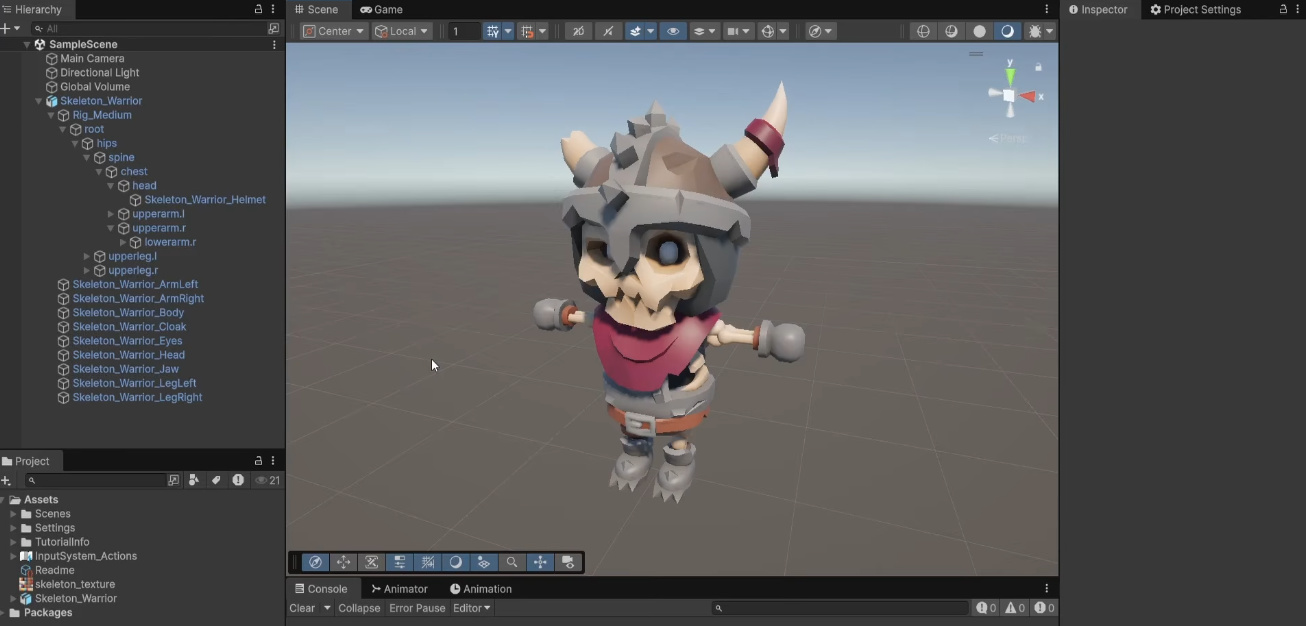The width and height of the screenshot is (1306, 626).
Task: Toggle 2D view mode in Scene toolbar
Action: pos(578,31)
